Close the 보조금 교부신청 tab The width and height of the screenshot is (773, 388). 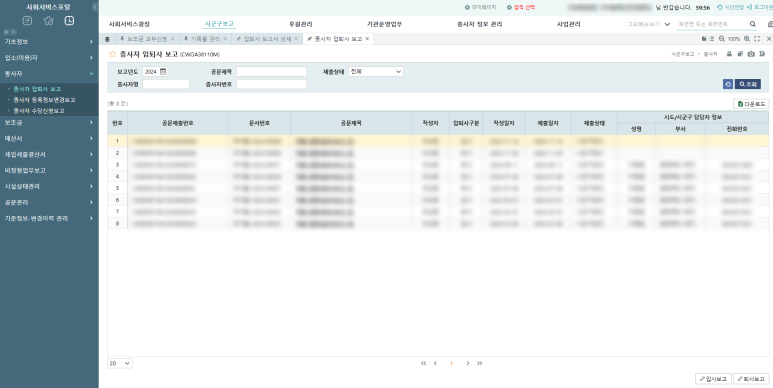173,38
